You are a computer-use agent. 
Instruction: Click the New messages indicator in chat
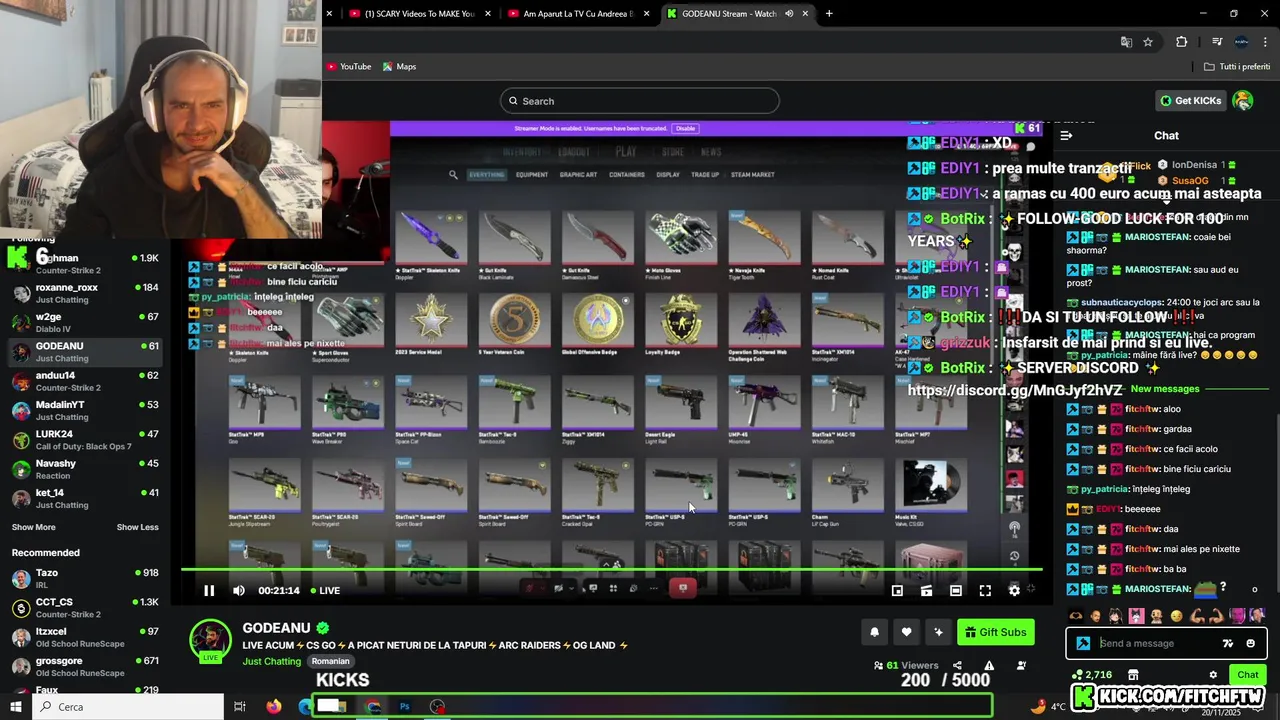click(1164, 389)
